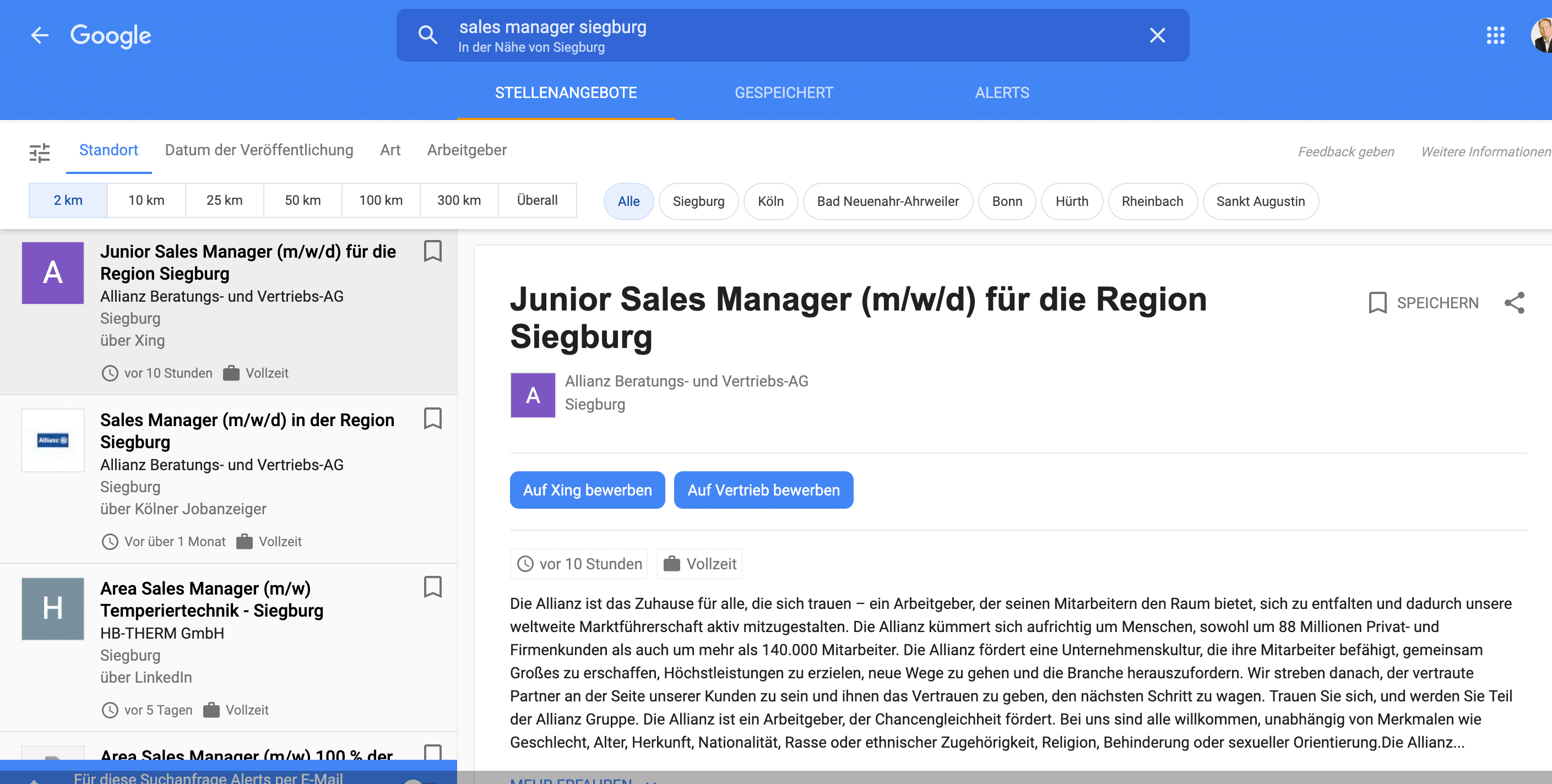Click the detail panel purple A logo
1552x784 pixels.
533,395
